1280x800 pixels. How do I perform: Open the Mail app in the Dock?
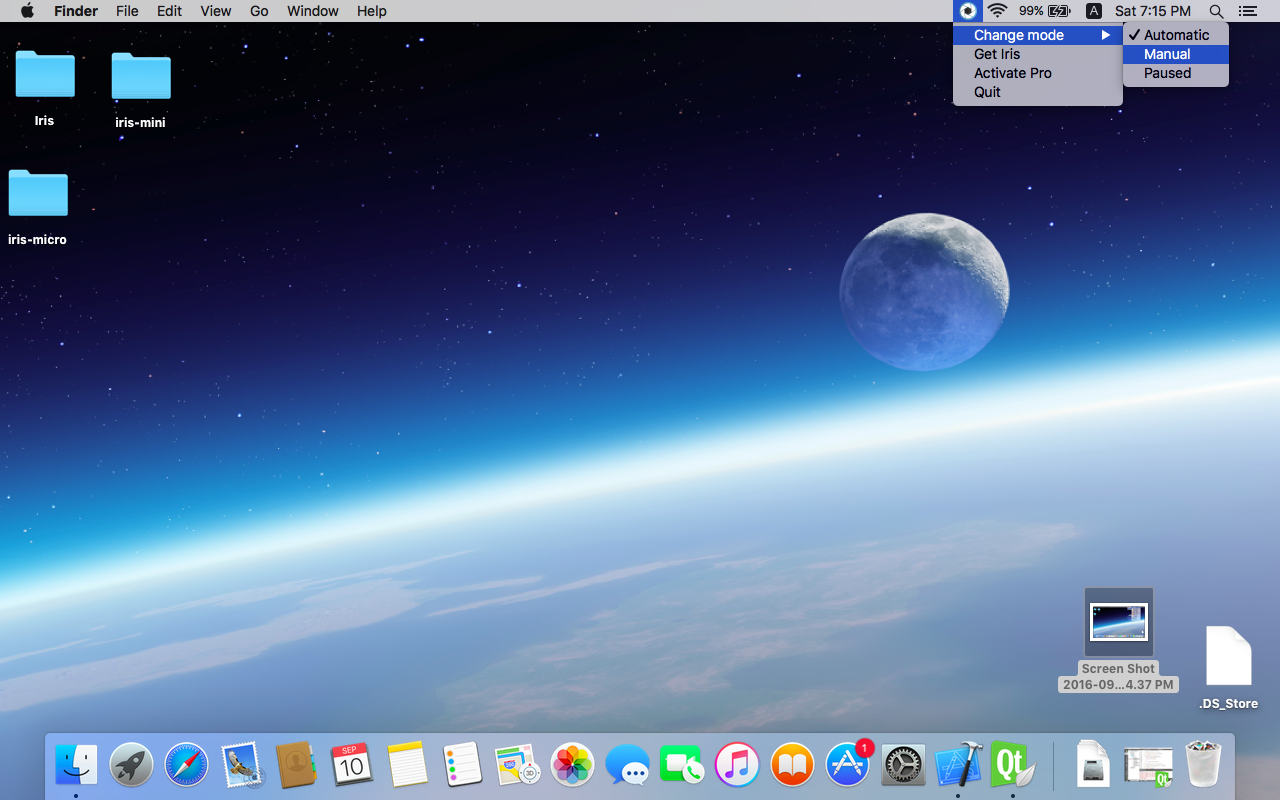241,766
